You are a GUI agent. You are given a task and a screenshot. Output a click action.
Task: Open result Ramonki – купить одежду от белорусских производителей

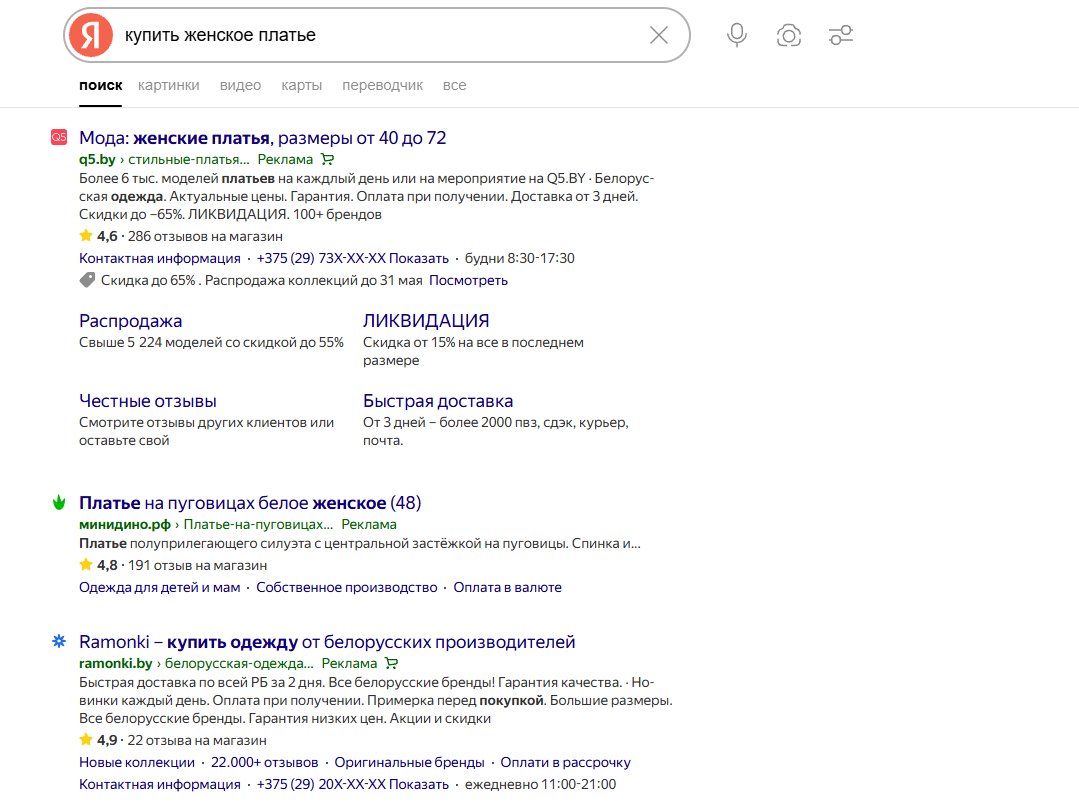click(327, 642)
